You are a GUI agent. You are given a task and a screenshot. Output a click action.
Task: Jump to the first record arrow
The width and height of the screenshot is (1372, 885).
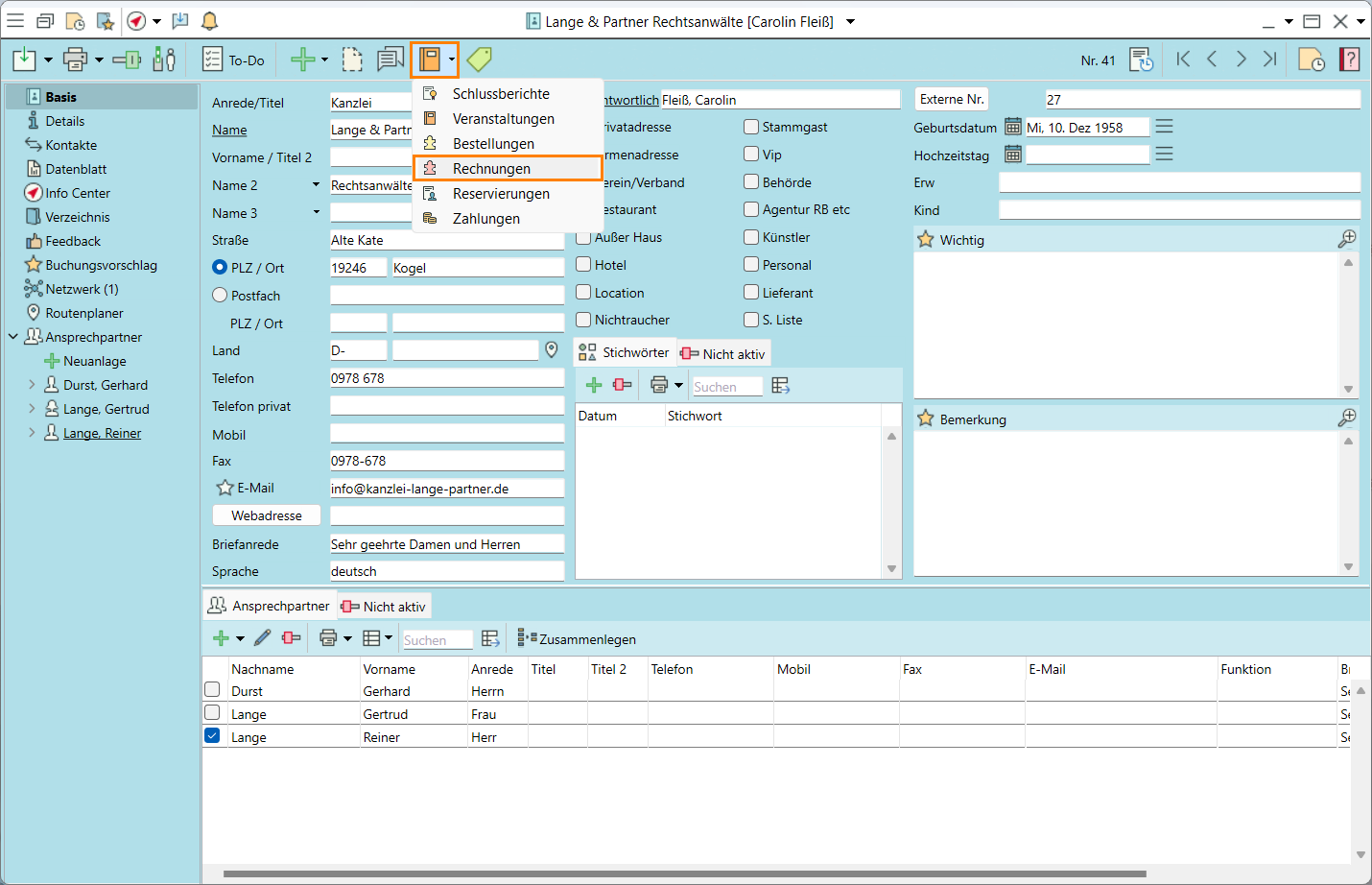(x=1183, y=60)
